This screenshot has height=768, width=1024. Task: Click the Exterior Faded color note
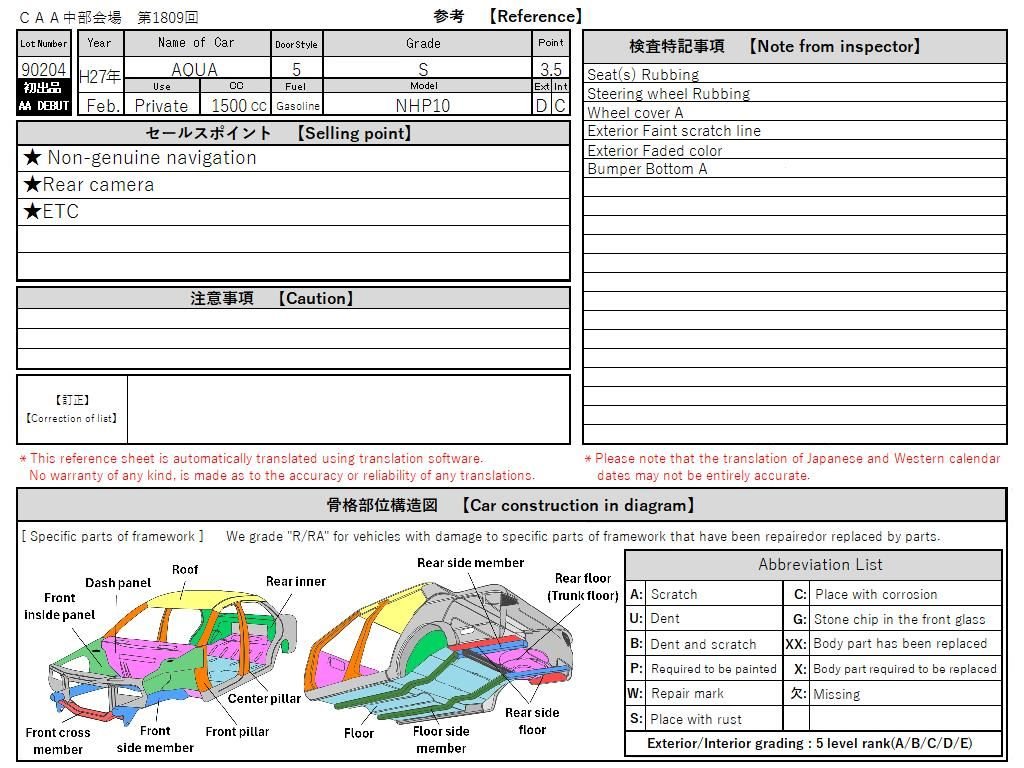tap(655, 151)
